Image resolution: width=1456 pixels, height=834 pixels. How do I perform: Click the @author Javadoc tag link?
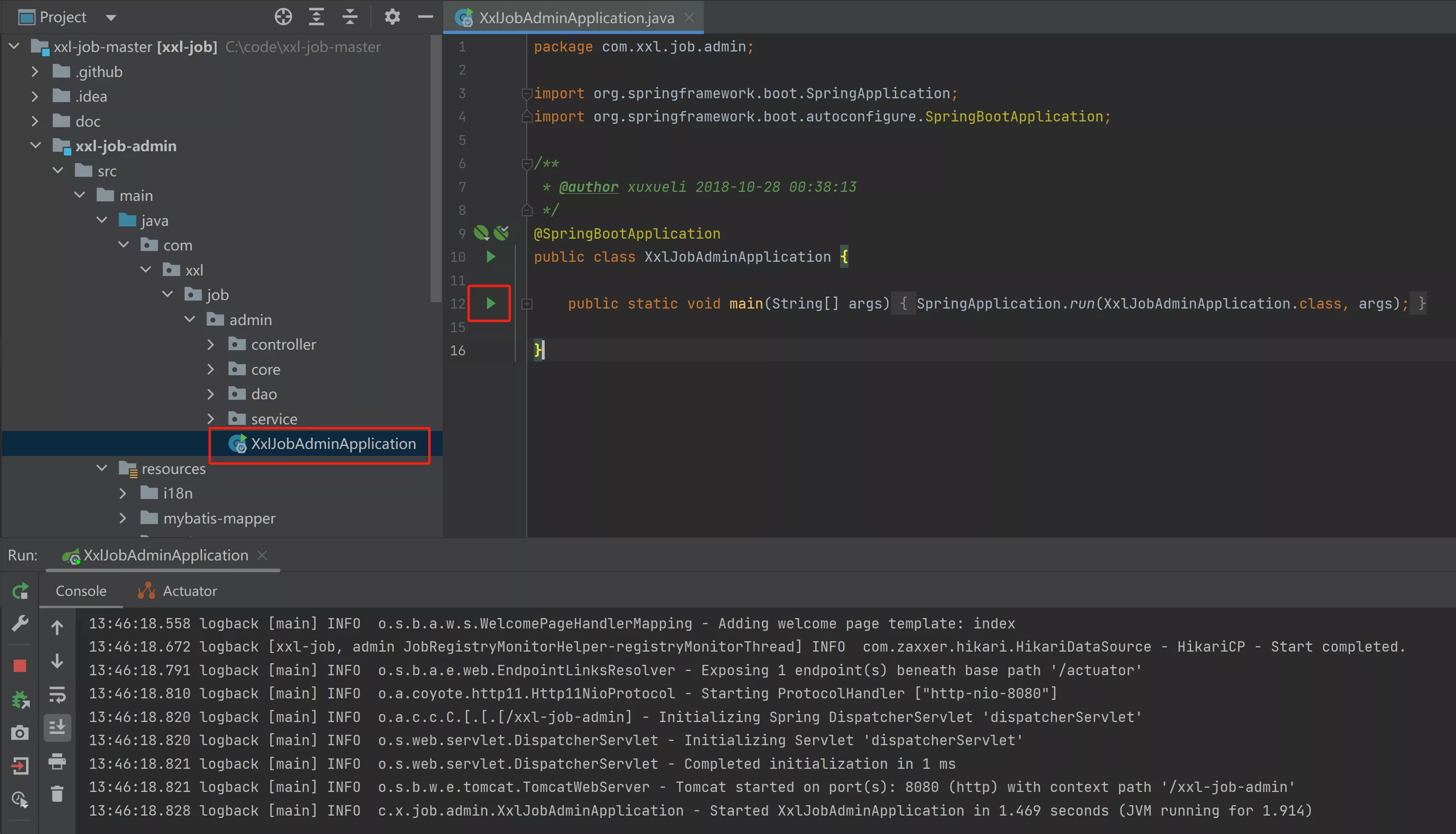pyautogui.click(x=588, y=187)
